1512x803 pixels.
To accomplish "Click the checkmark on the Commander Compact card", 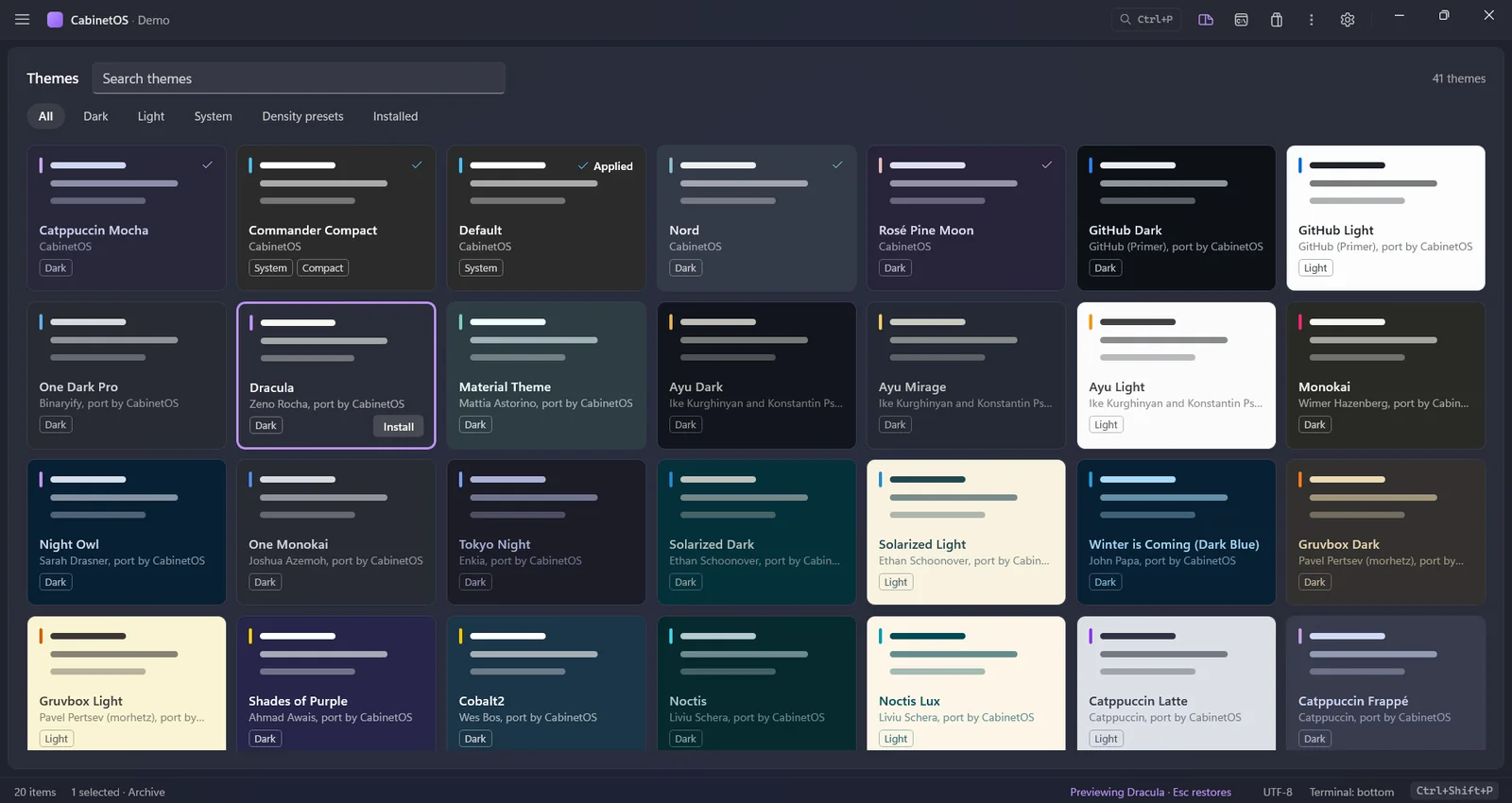I will pyautogui.click(x=417, y=165).
